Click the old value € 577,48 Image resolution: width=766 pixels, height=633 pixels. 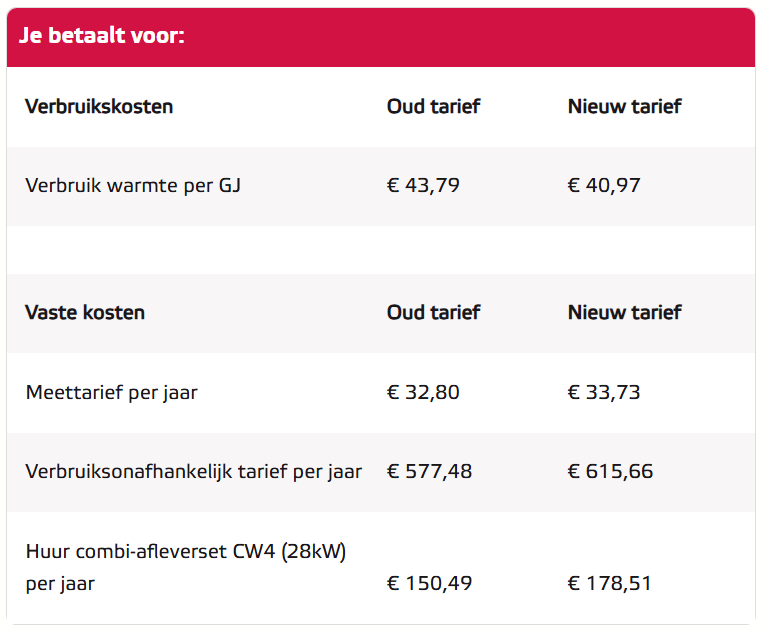click(x=429, y=471)
